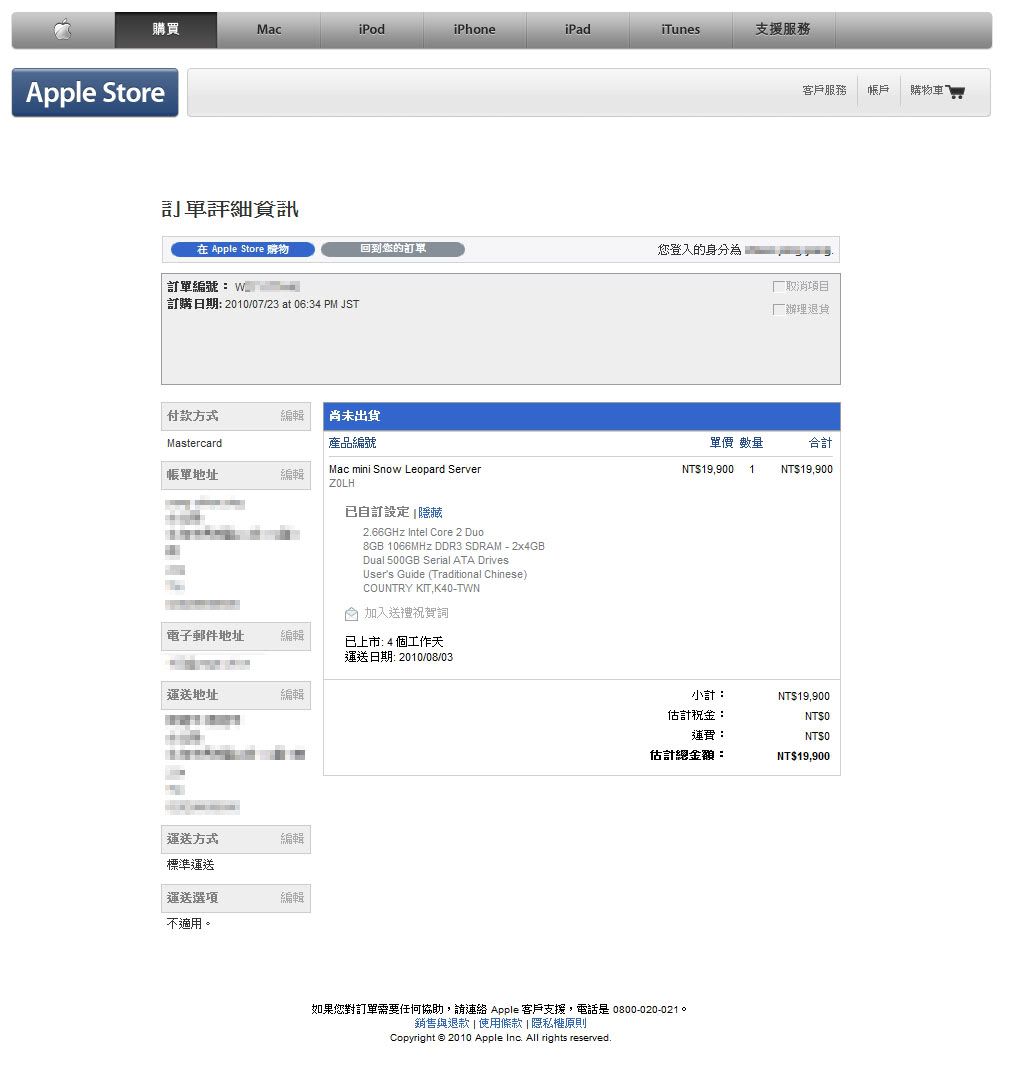
Task: Click the 標準運送 shipping method text
Action: pyautogui.click(x=191, y=864)
